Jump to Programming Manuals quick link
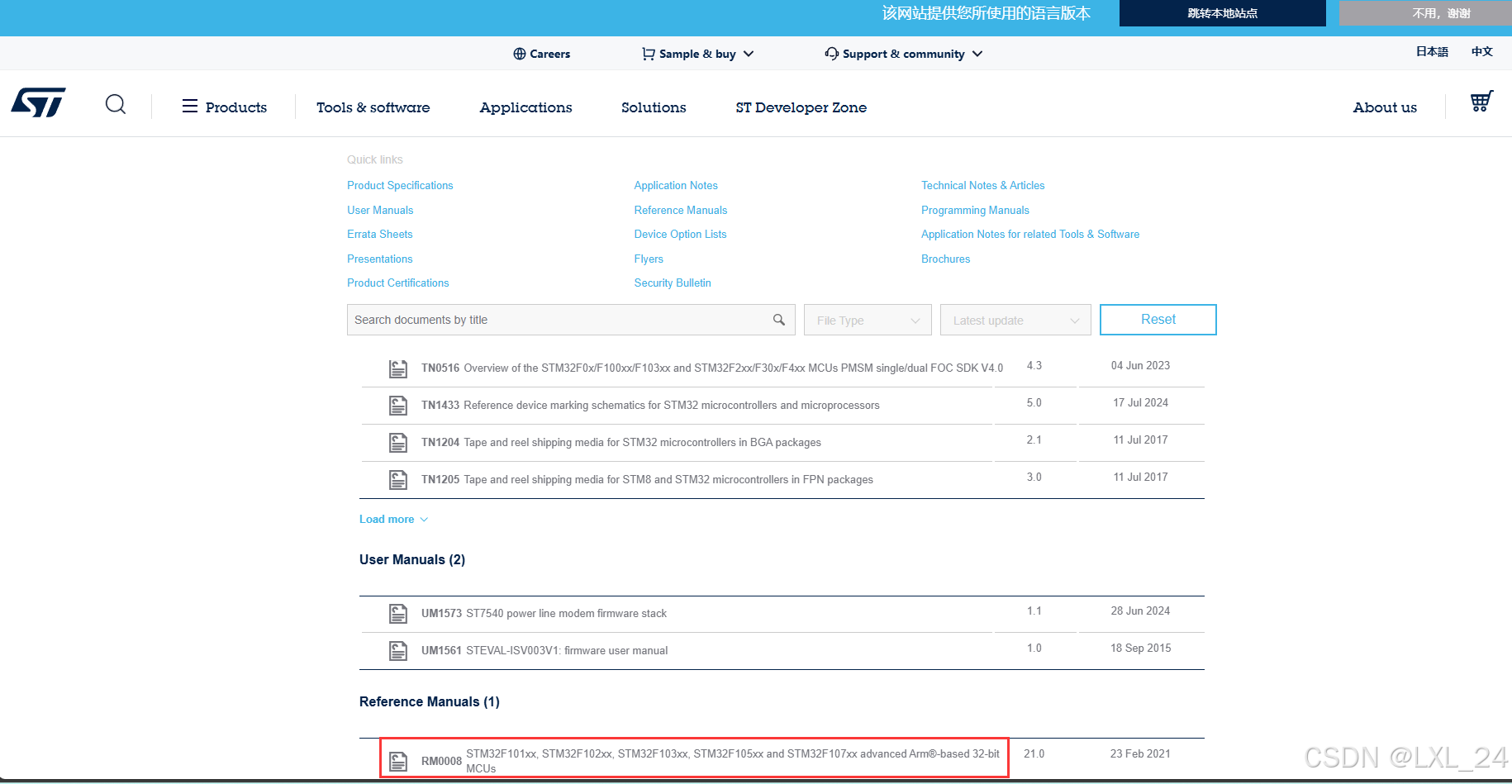The width and height of the screenshot is (1512, 784). coord(975,211)
